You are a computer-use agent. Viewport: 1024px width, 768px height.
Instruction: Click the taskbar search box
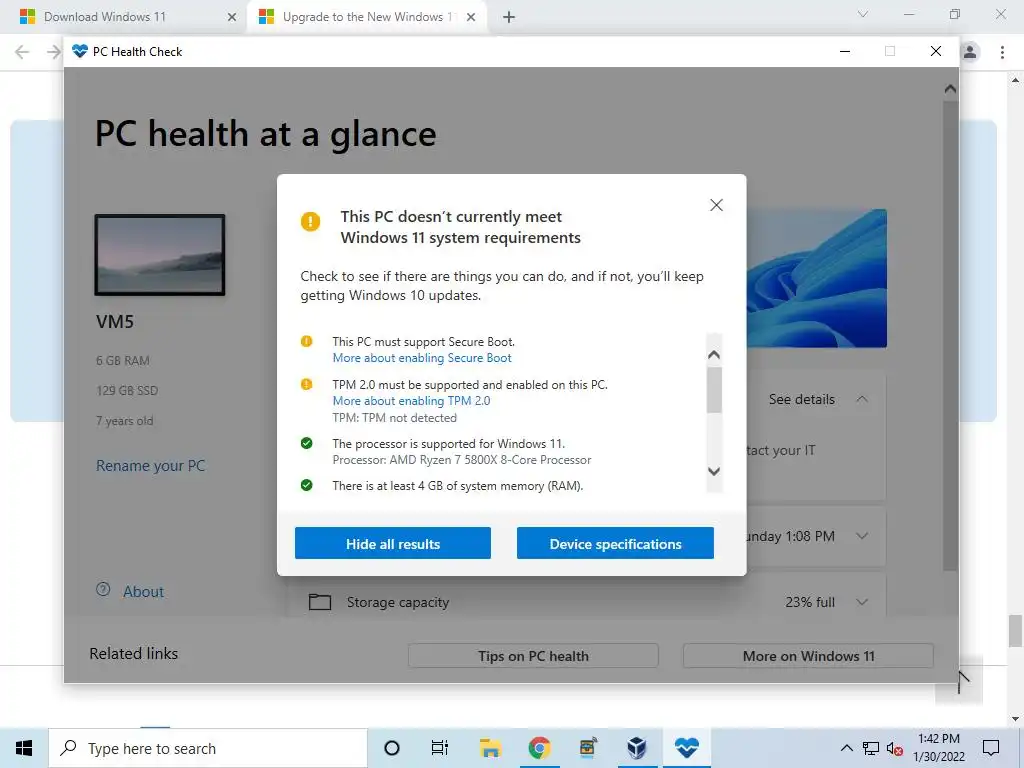tap(208, 748)
